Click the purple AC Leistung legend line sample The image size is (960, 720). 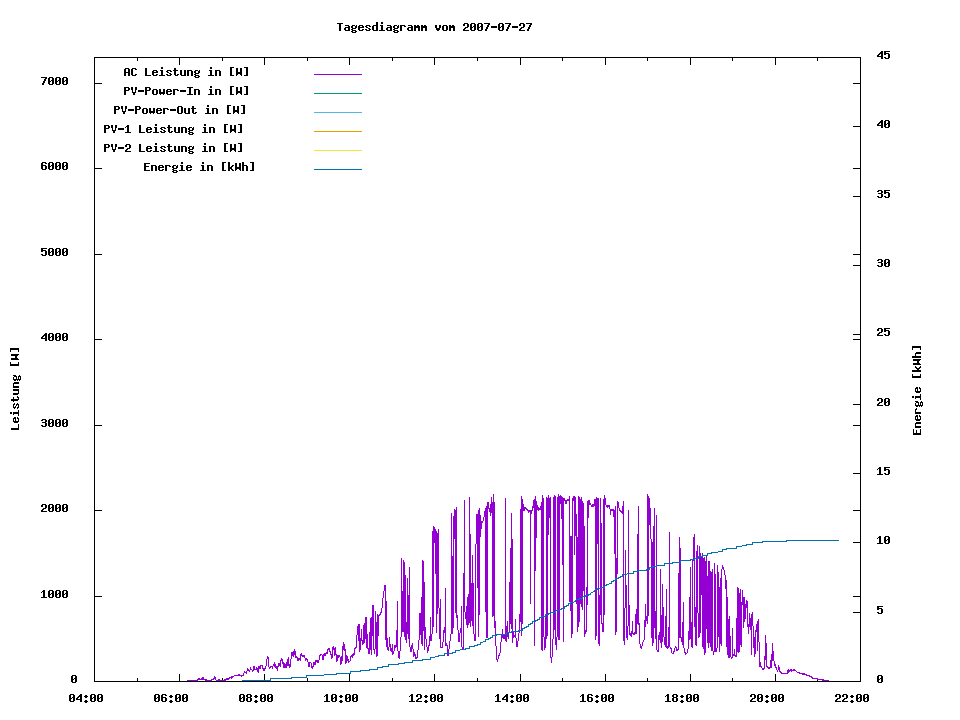click(337, 74)
